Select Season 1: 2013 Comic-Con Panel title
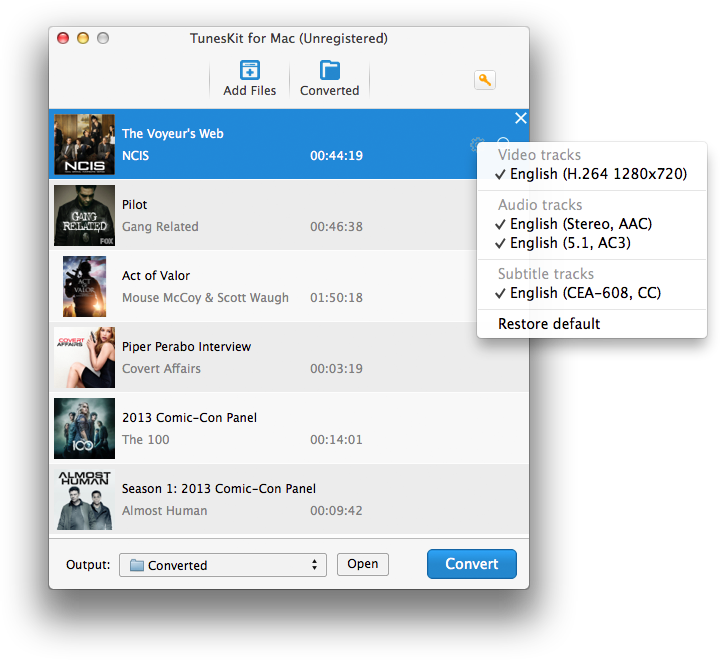This screenshot has height=660, width=720. (219, 488)
